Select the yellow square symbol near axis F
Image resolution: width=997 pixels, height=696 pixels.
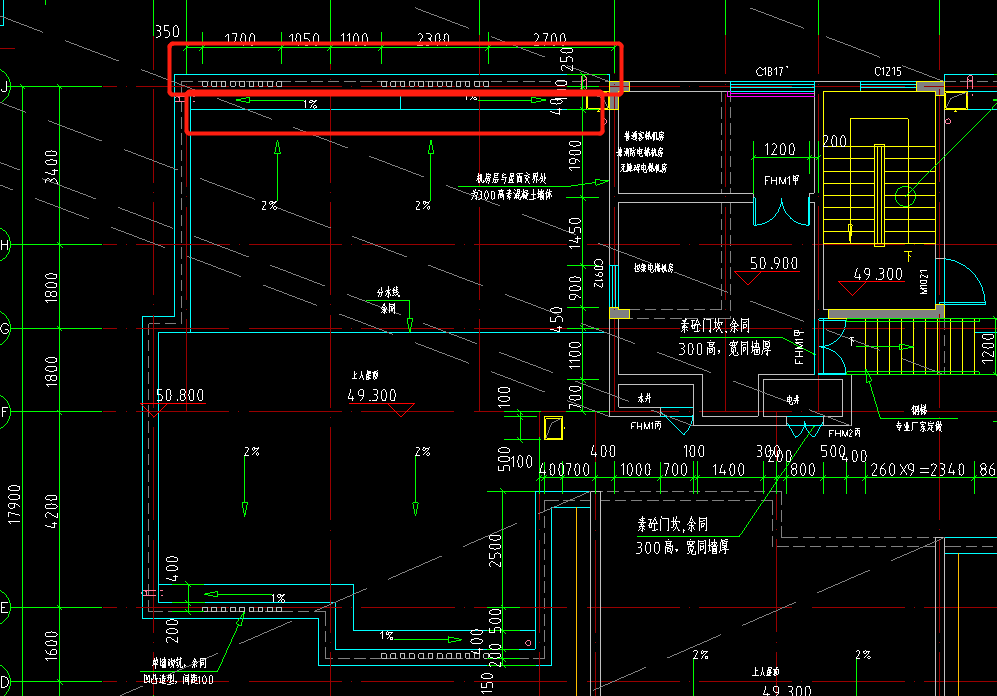coord(553,428)
